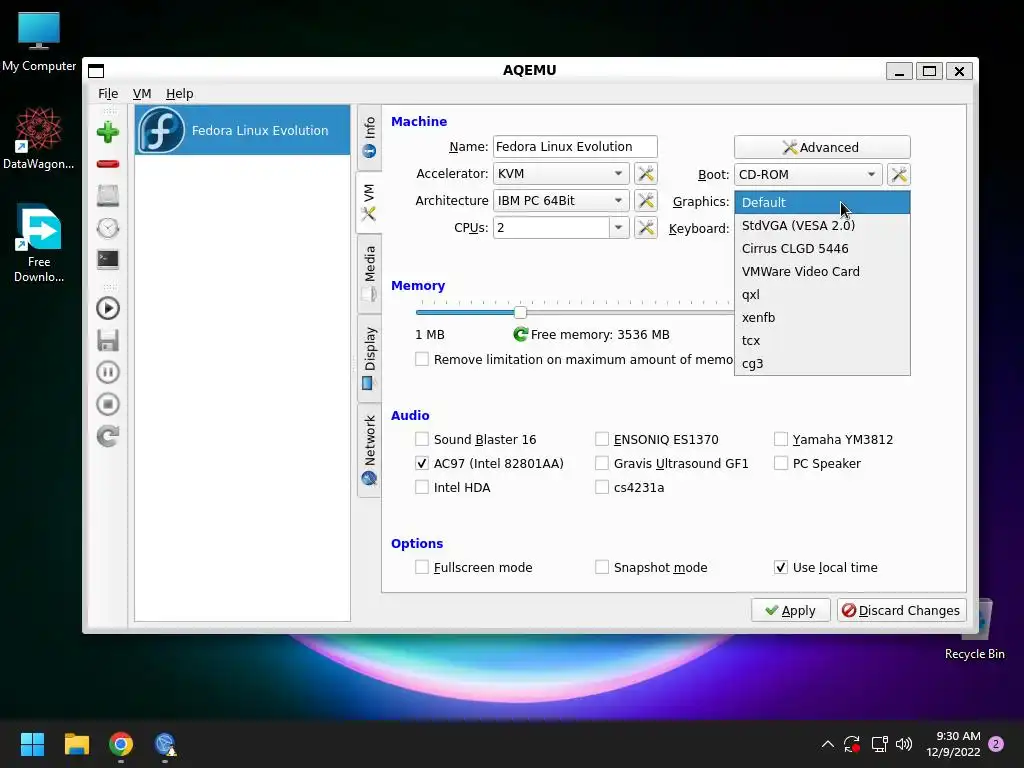Click the Reset VM arrow icon

click(x=108, y=436)
